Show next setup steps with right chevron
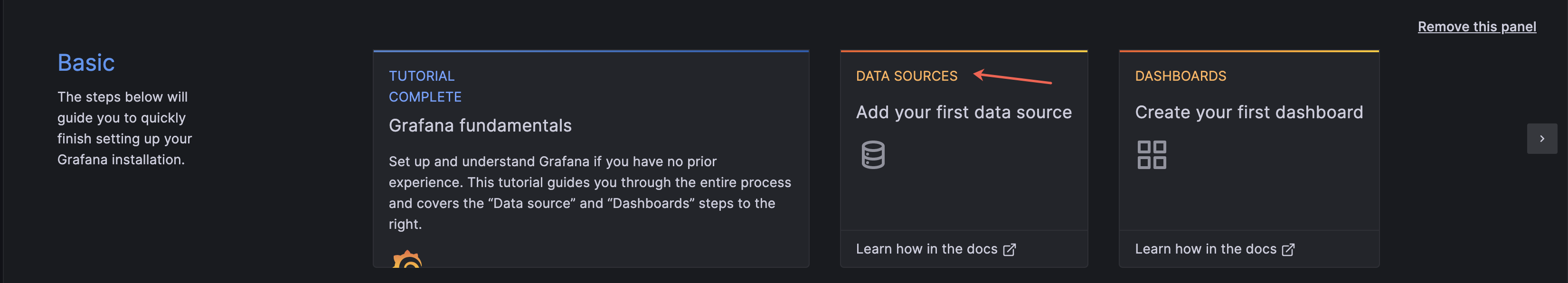 pyautogui.click(x=1541, y=139)
